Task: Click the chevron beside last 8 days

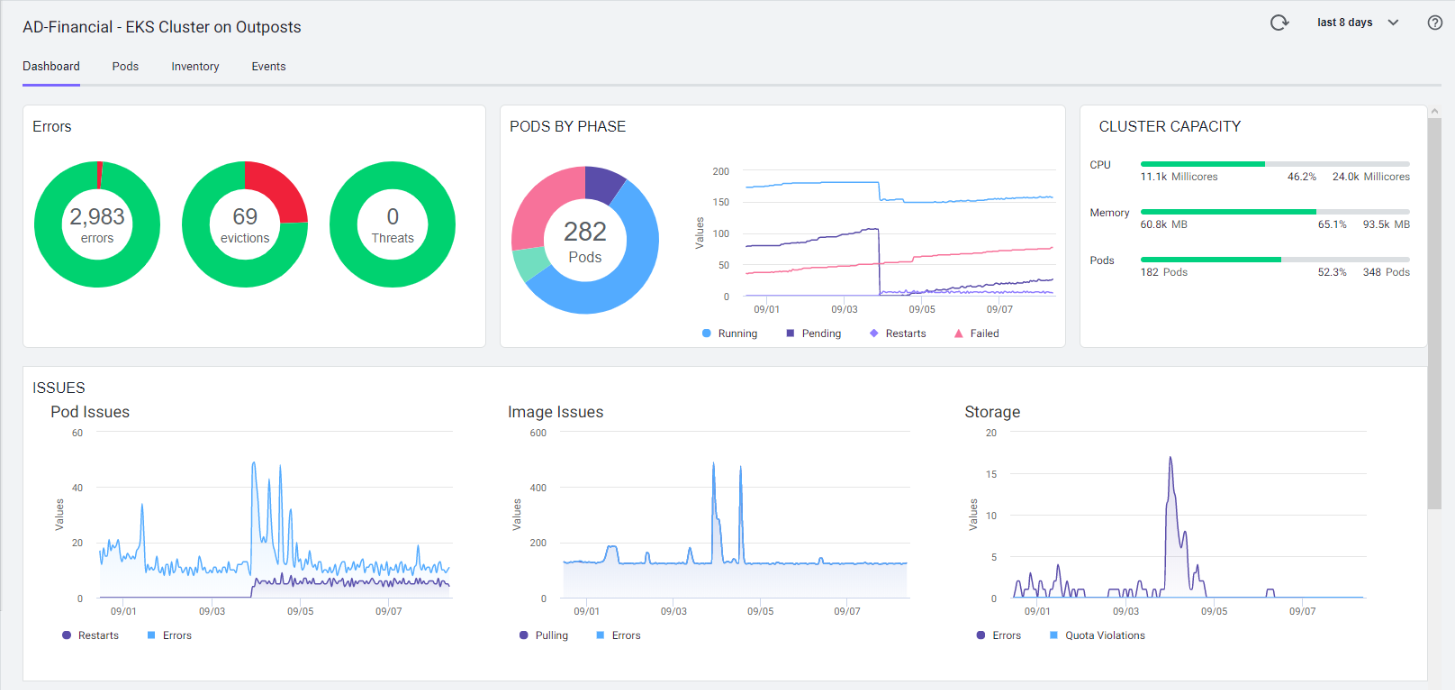Action: click(1393, 23)
